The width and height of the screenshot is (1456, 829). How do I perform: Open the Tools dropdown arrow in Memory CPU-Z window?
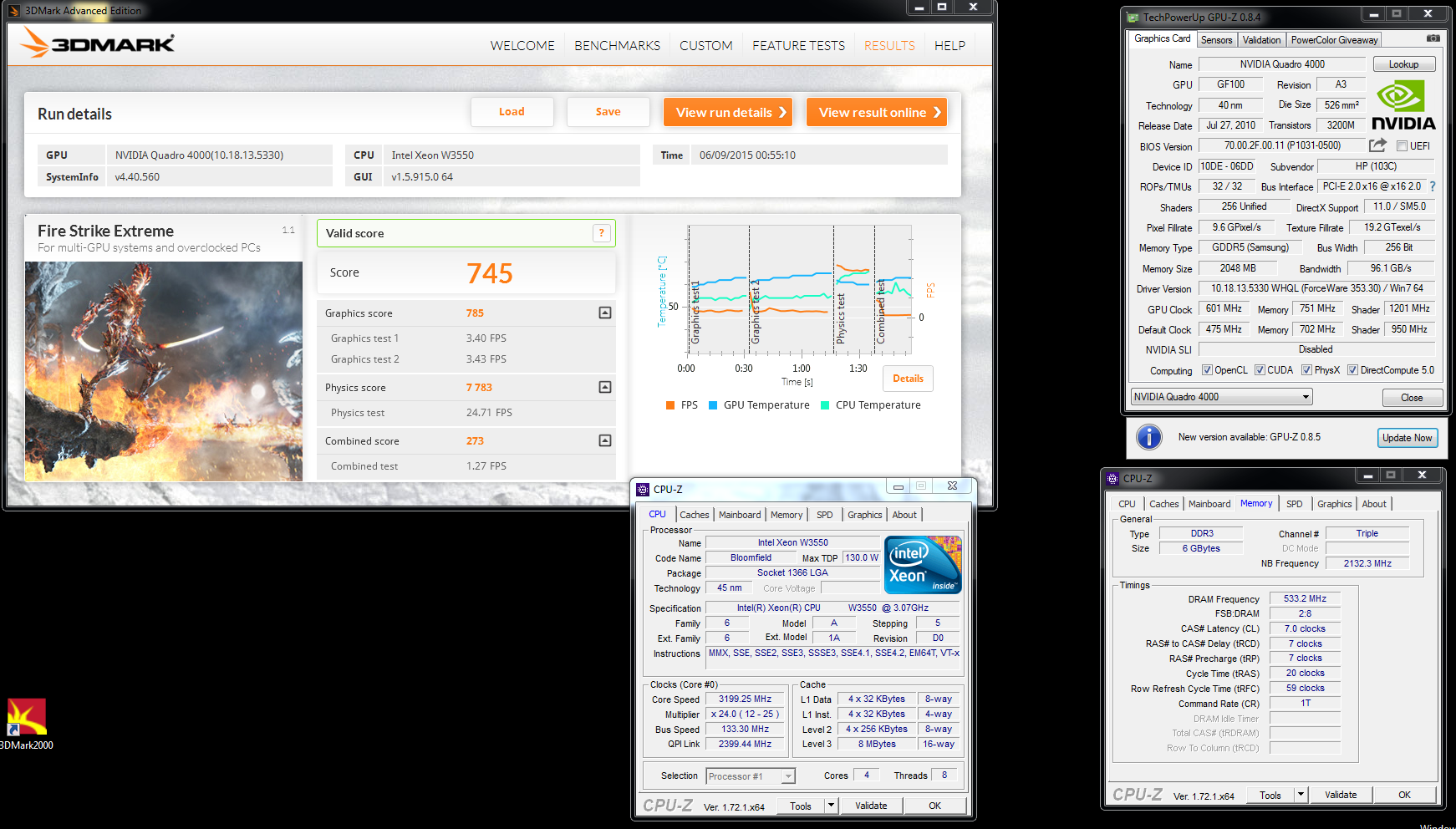pos(1300,795)
